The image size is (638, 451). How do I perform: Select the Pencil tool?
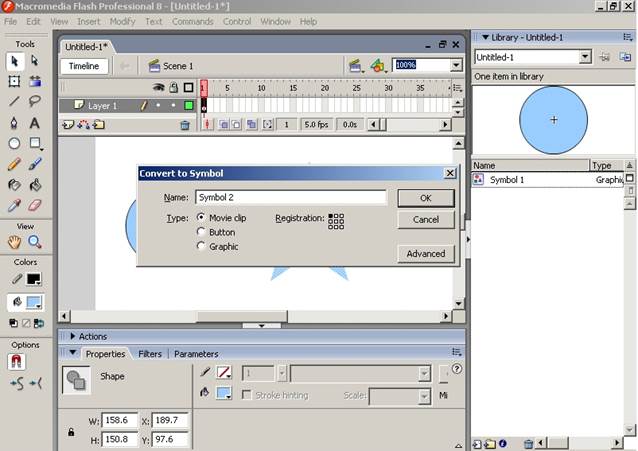tap(15, 164)
